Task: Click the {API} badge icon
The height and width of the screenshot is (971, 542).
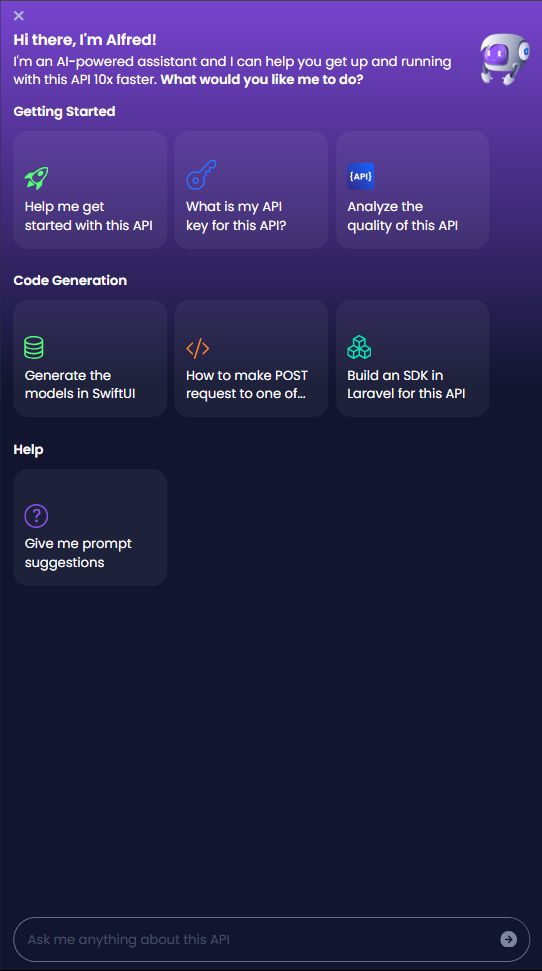Action: coord(361,176)
